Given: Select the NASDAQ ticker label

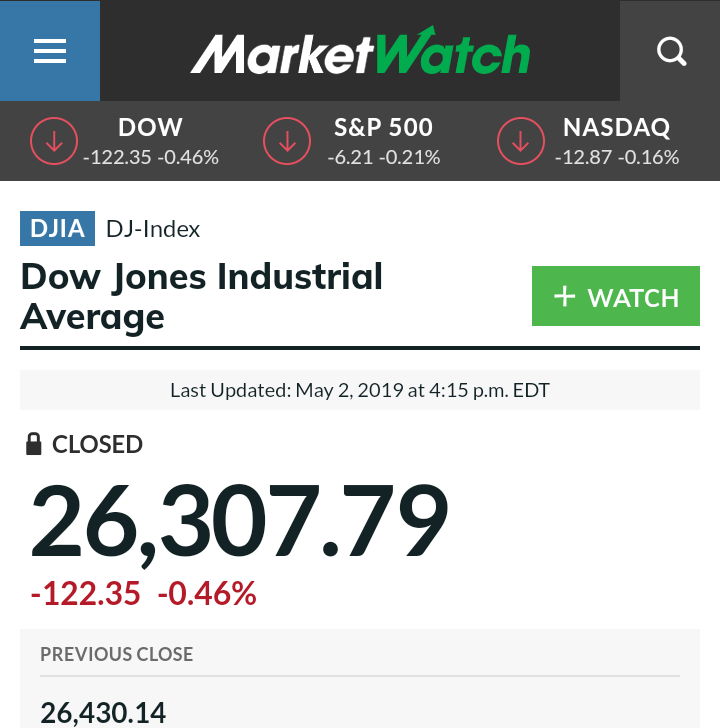Looking at the screenshot, I should tap(617, 128).
